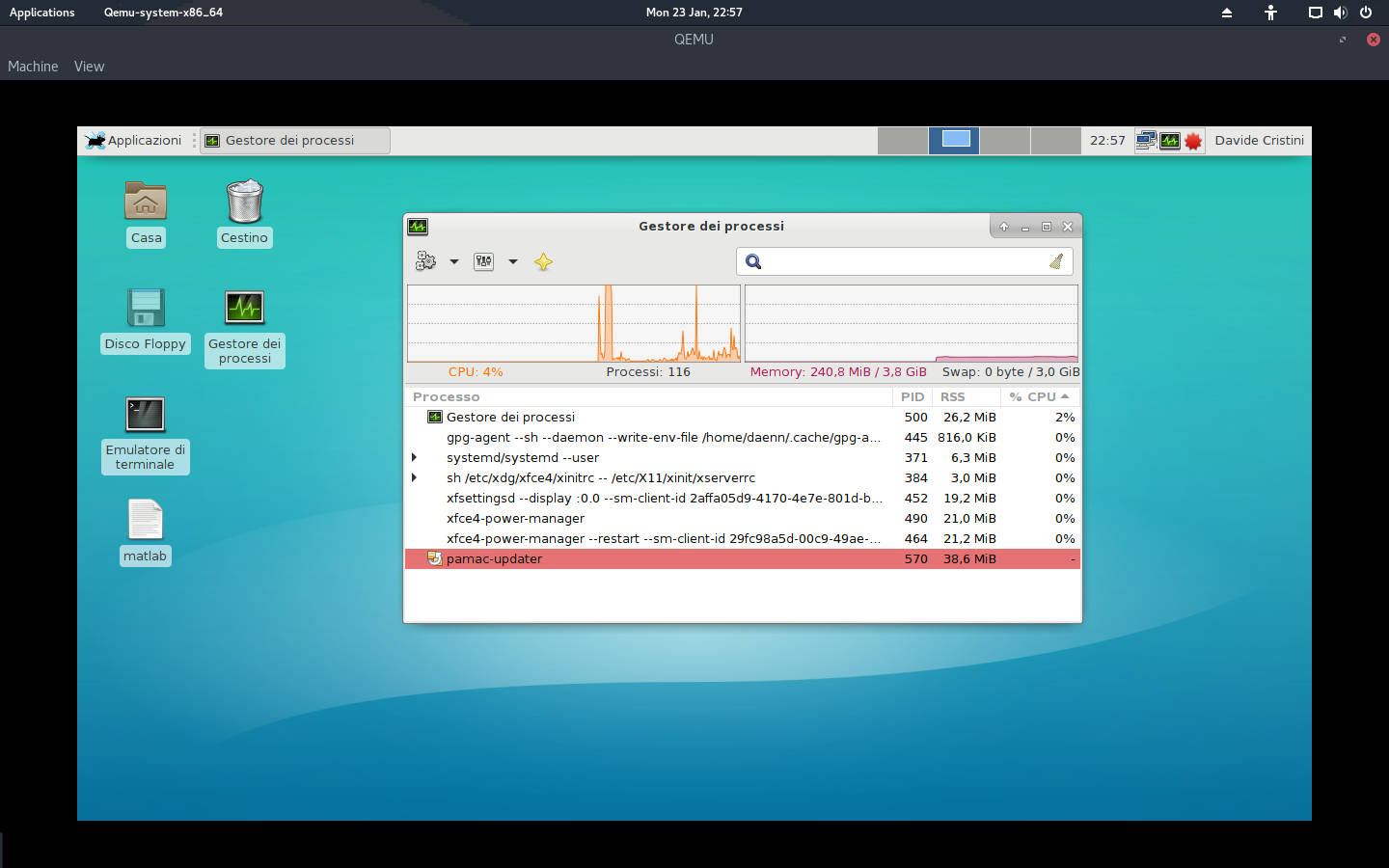The image size is (1389, 868).
Task: Sort processes by the % CPU column
Action: click(1040, 396)
